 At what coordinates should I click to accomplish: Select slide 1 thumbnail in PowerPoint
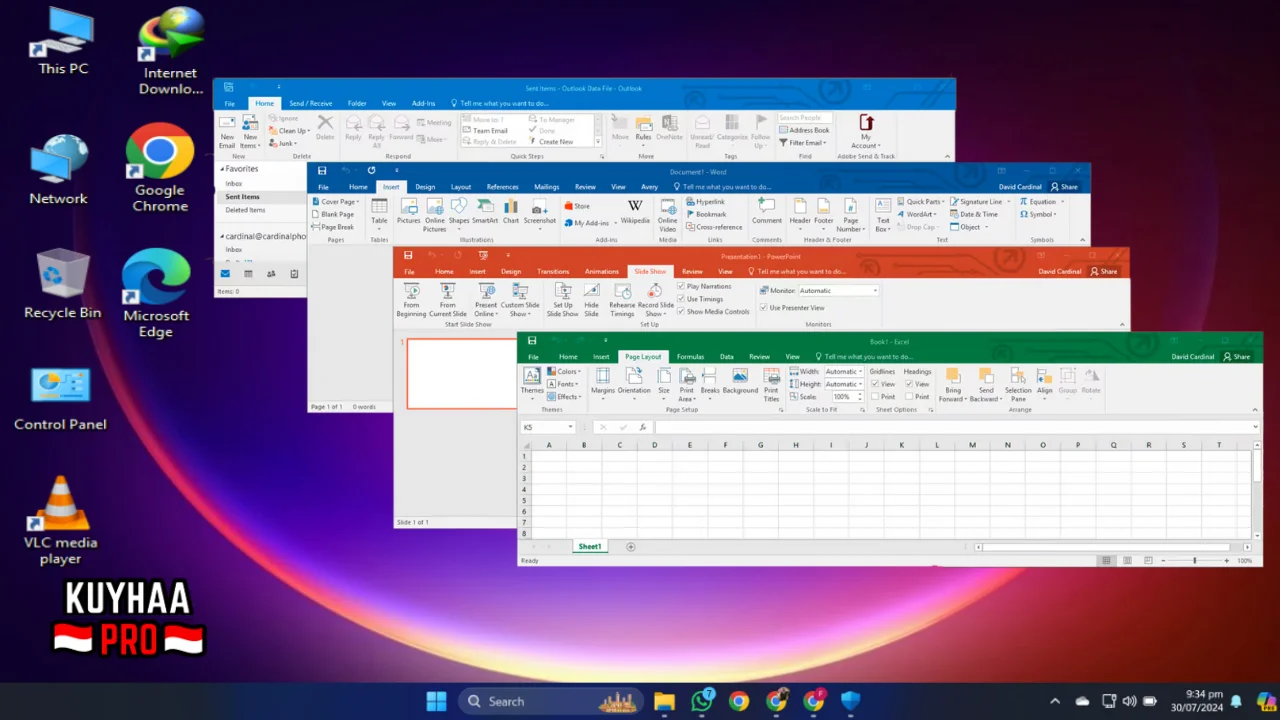461,373
